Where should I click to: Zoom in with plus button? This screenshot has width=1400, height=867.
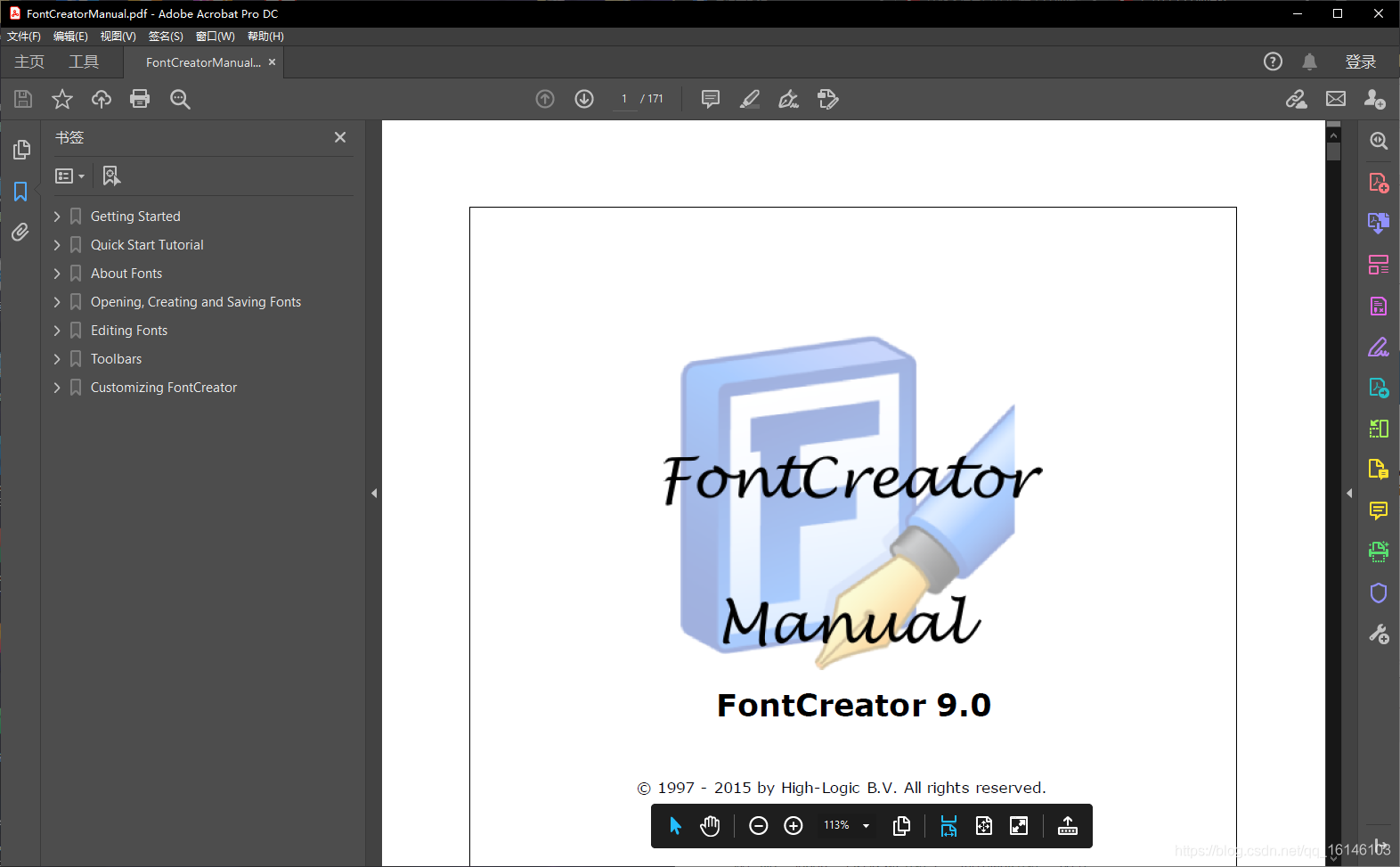(794, 826)
